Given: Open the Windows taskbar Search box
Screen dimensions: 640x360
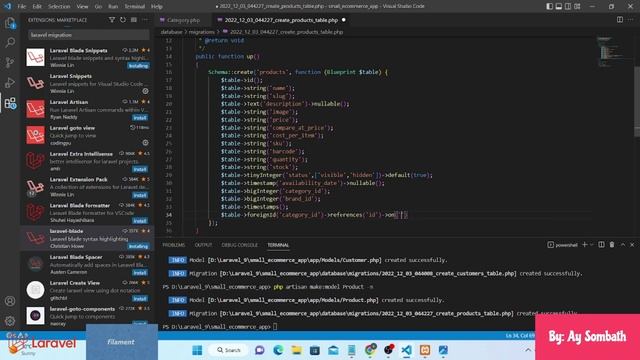Looking at the screenshot, I should coord(229,350).
